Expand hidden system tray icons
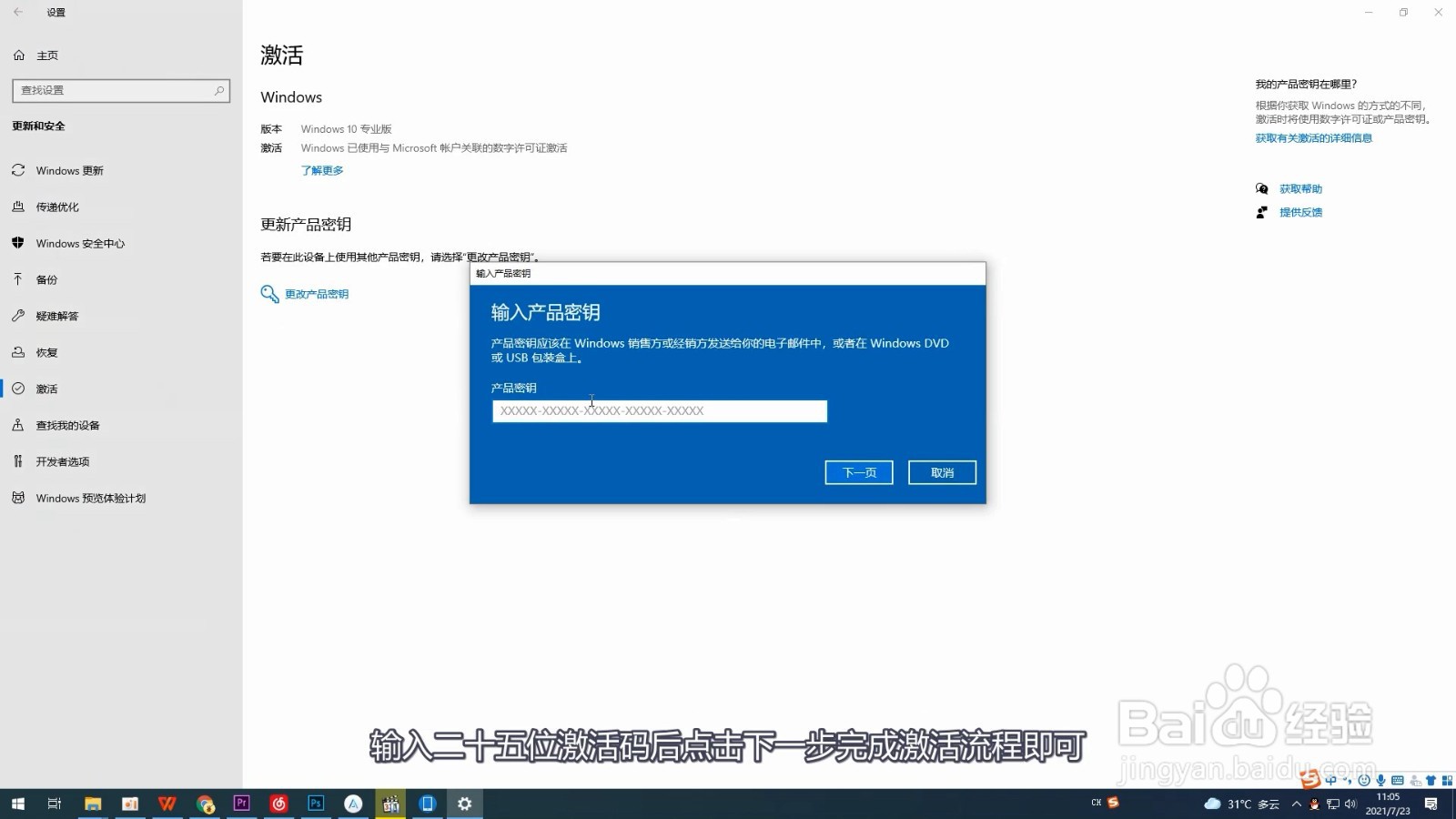This screenshot has width=1456, height=819. click(1297, 804)
